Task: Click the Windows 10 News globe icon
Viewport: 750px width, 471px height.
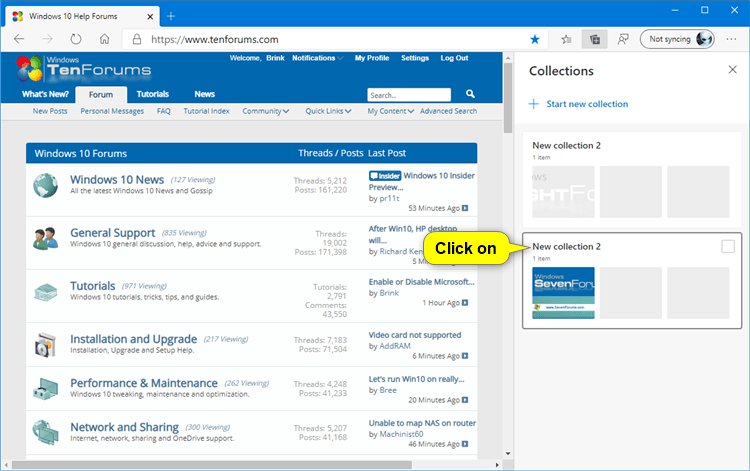Action: (45, 185)
